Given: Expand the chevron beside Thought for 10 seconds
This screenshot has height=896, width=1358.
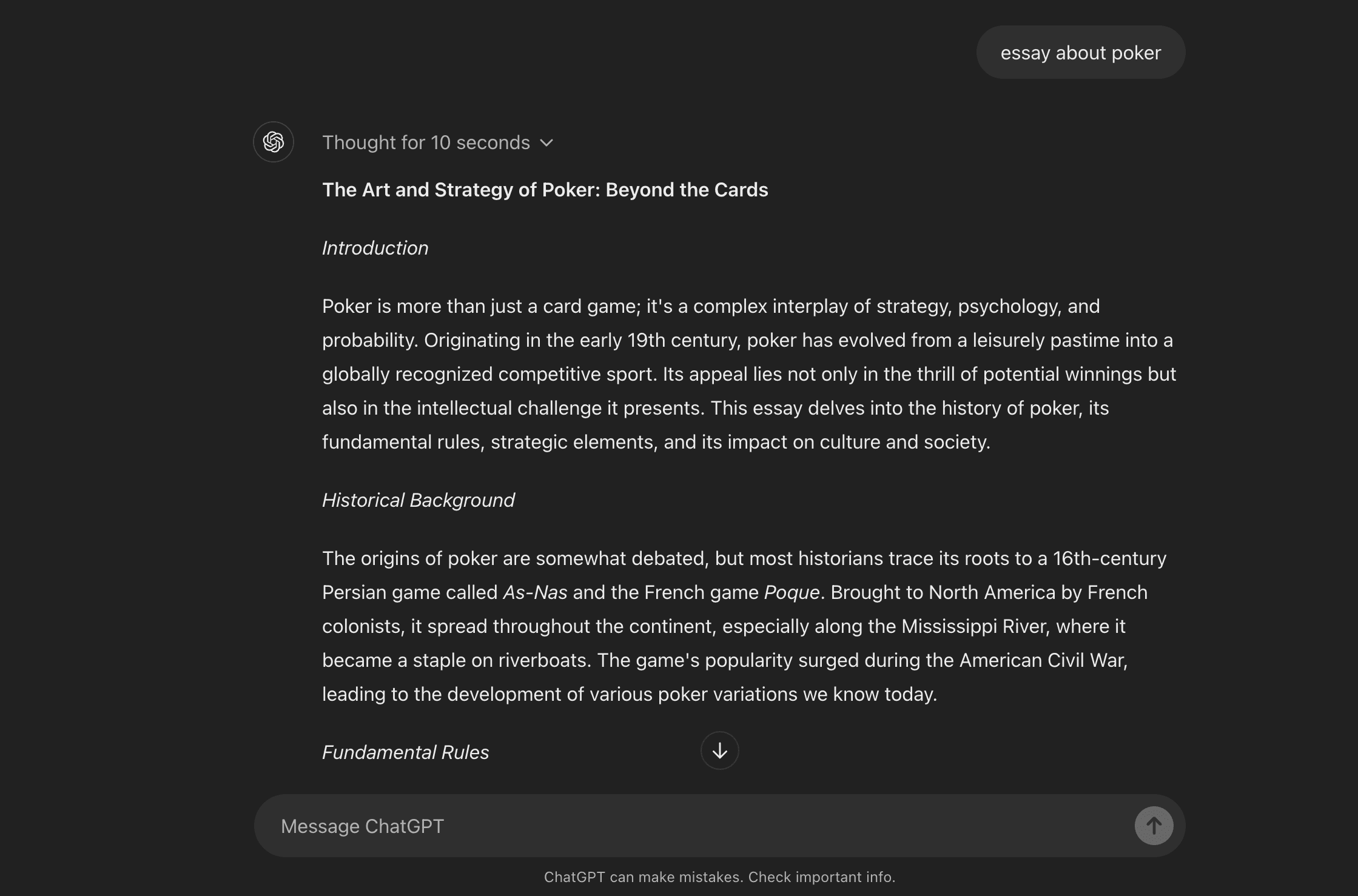Looking at the screenshot, I should [546, 143].
